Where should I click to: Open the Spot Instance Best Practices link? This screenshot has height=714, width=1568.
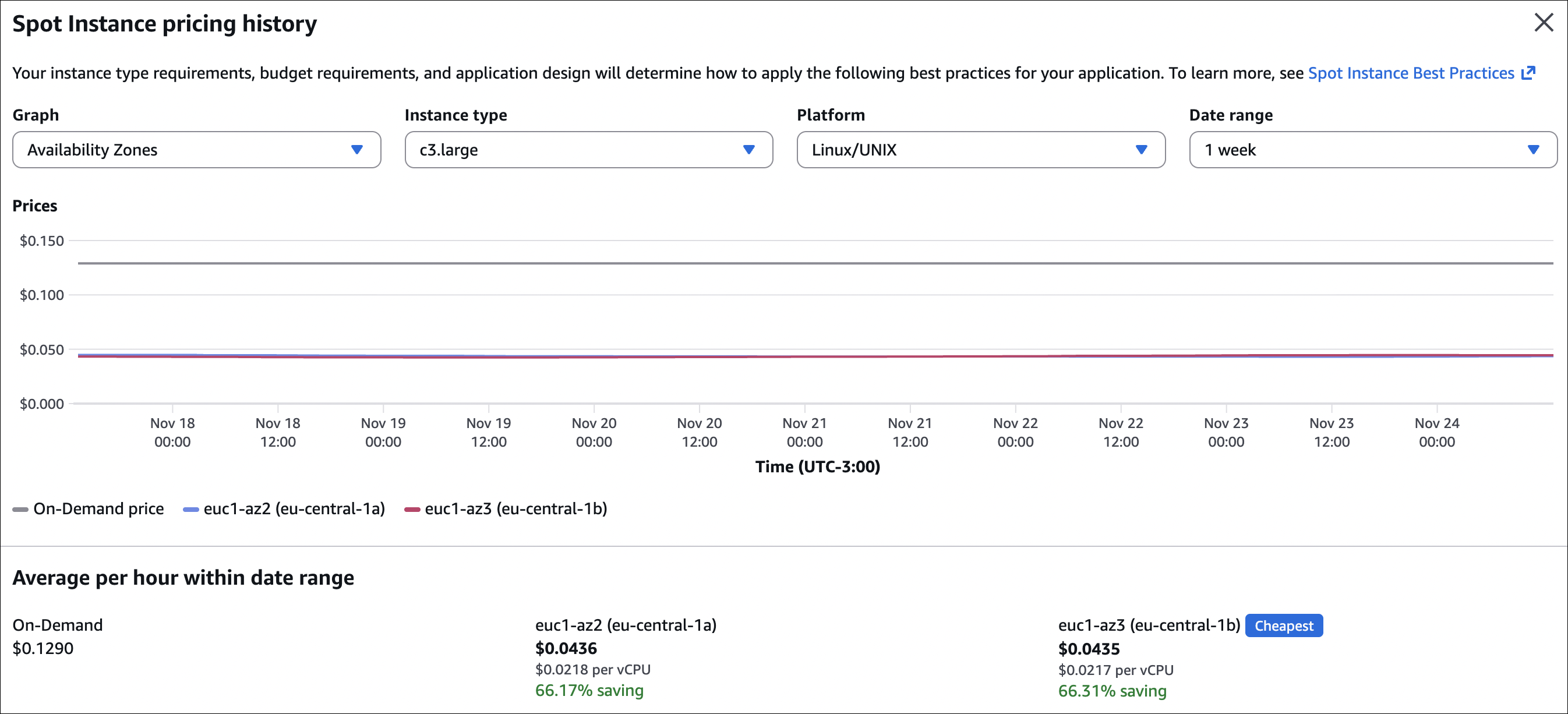(1410, 73)
